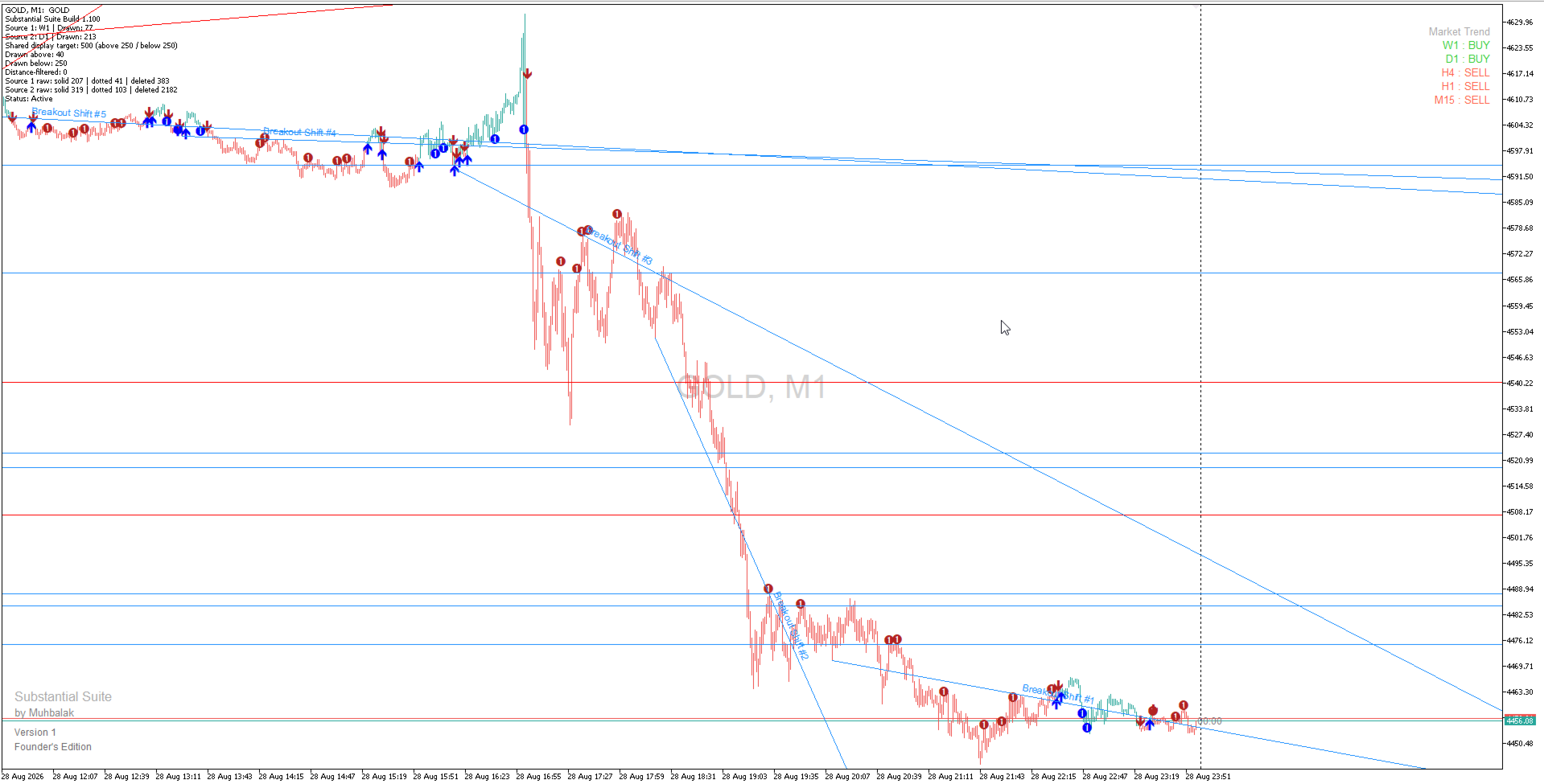
Task: Select the M15 : SELL trend entry
Action: pyautogui.click(x=1462, y=100)
